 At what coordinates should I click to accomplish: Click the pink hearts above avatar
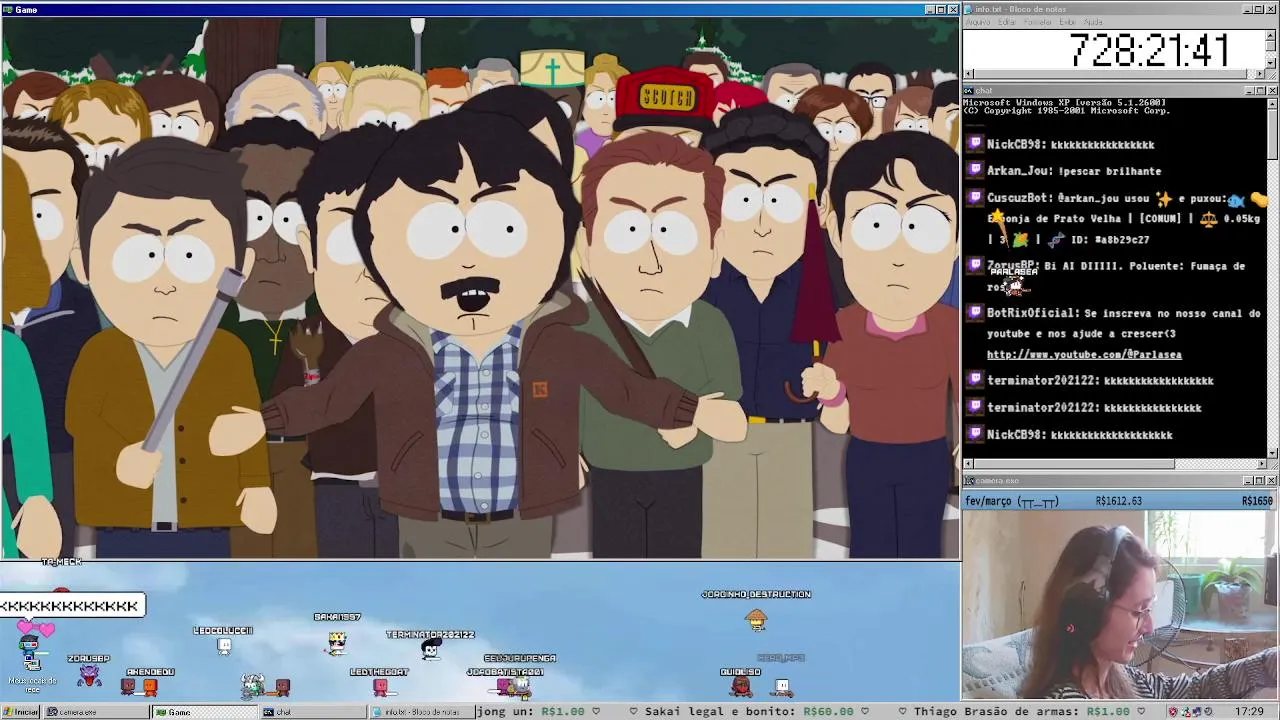[x=35, y=627]
